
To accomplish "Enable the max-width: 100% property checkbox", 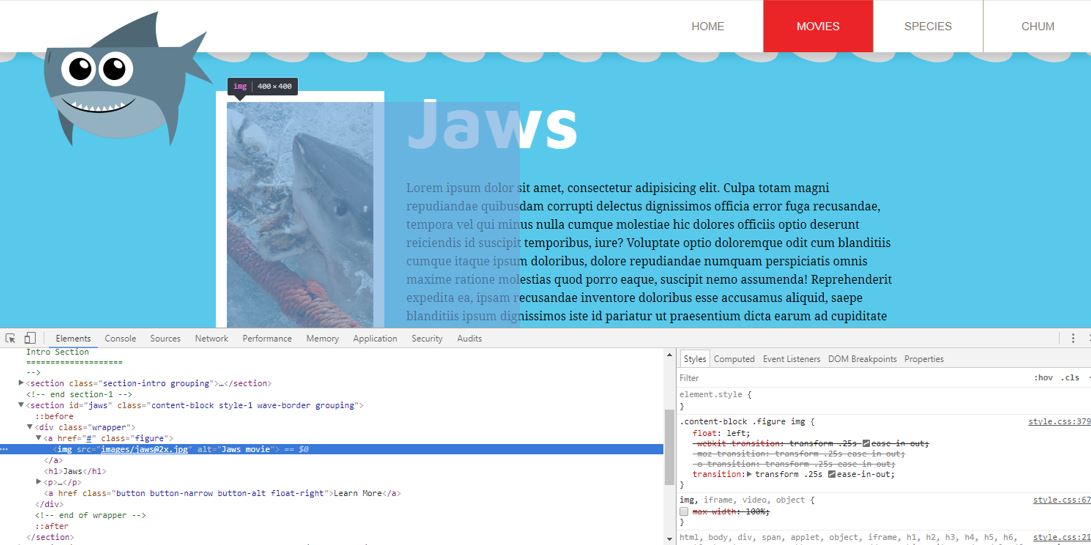I will coord(684,511).
